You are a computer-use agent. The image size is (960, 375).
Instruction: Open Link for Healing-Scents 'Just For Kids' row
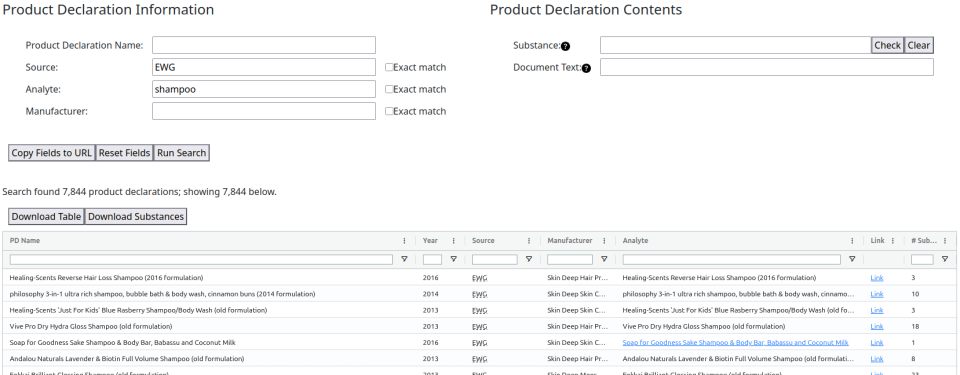pyautogui.click(x=877, y=311)
